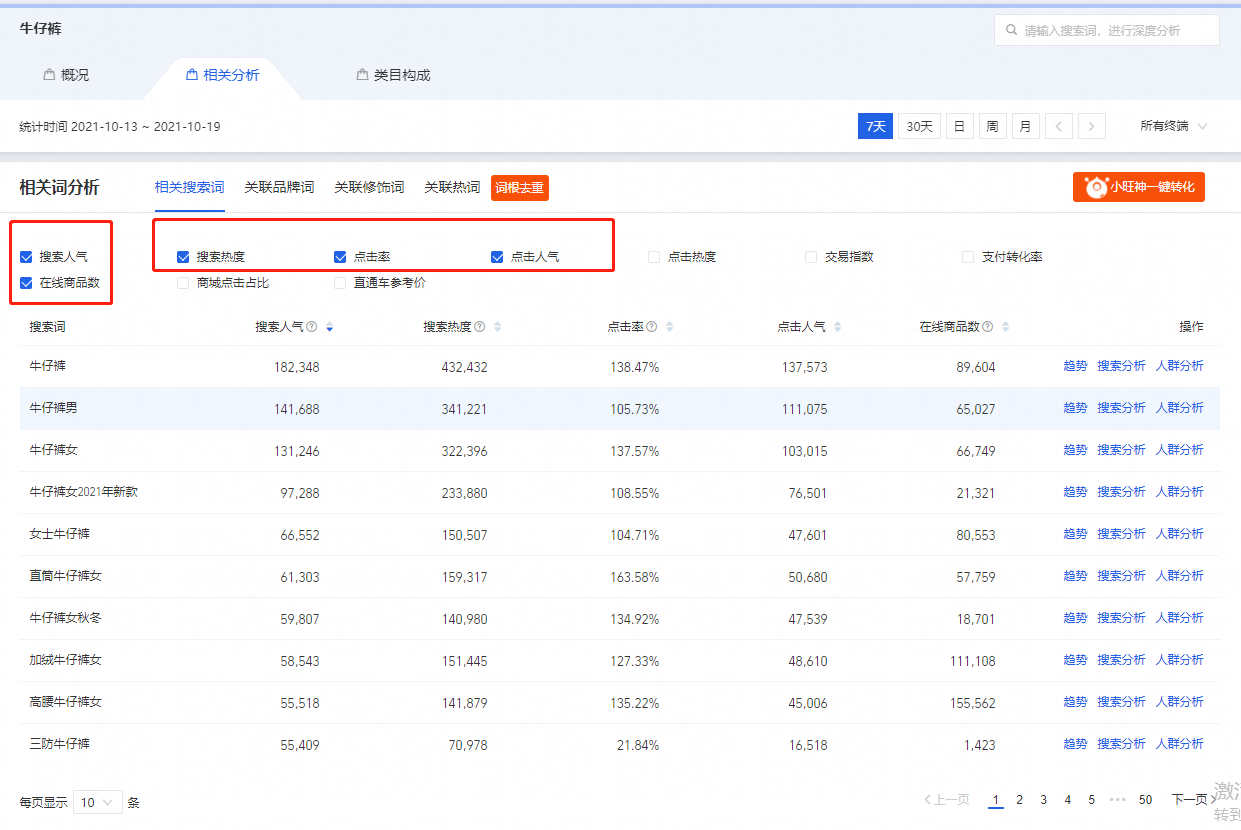
Task: Check the 点击热度 checkbox
Action: pos(654,257)
